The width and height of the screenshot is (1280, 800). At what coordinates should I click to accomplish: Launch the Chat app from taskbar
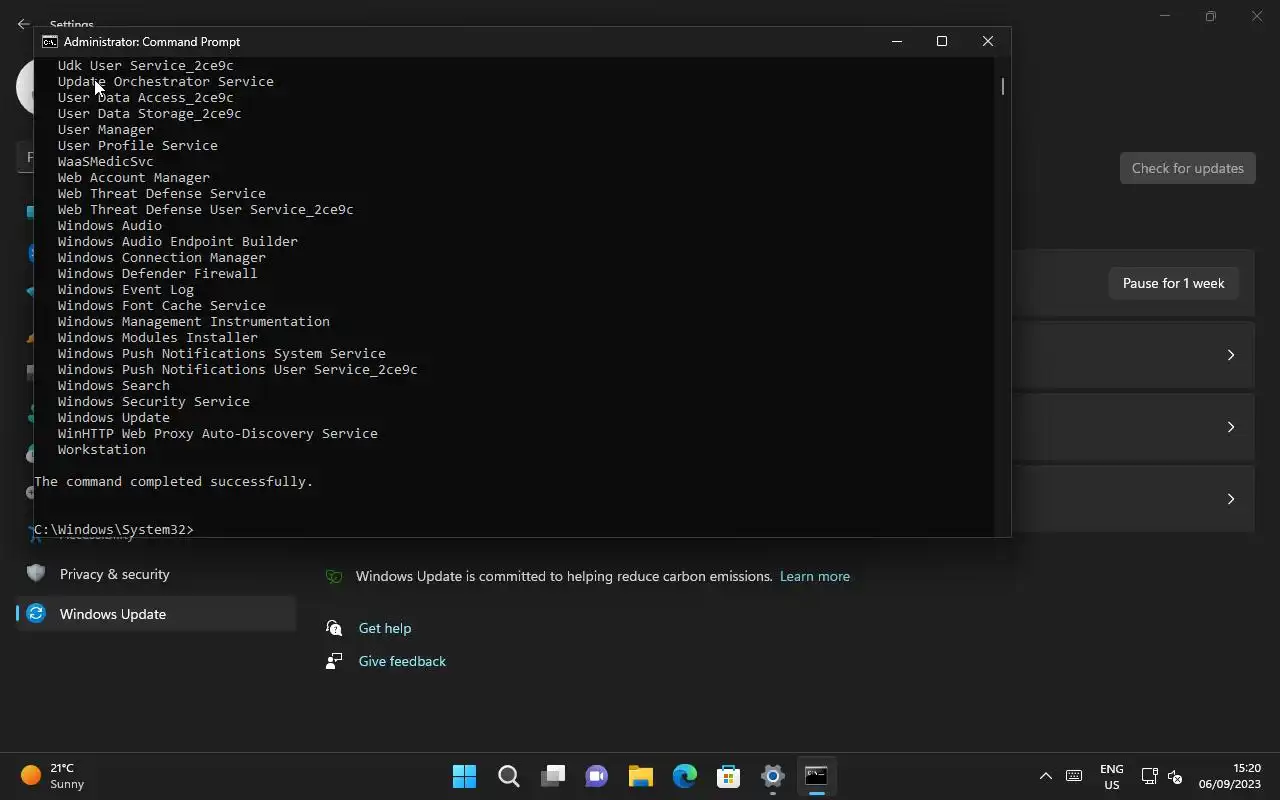tap(596, 776)
